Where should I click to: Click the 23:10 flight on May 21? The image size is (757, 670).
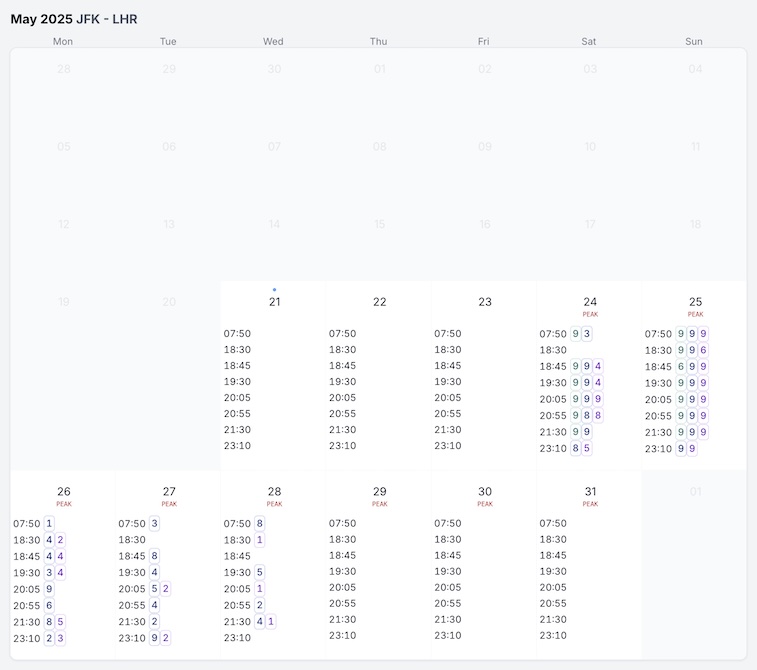click(237, 446)
